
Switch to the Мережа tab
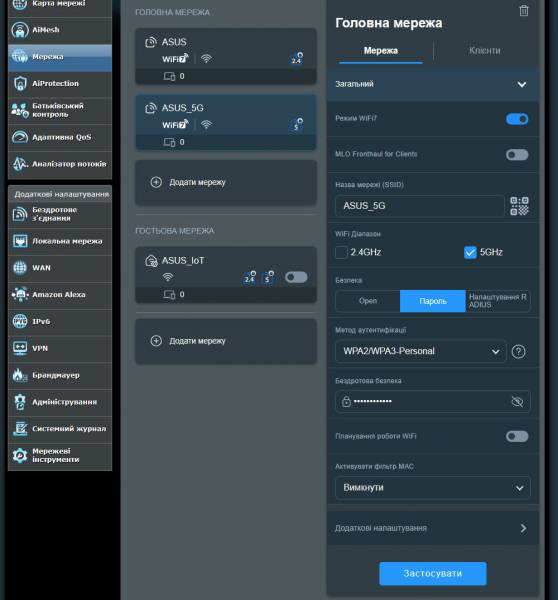(x=380, y=51)
